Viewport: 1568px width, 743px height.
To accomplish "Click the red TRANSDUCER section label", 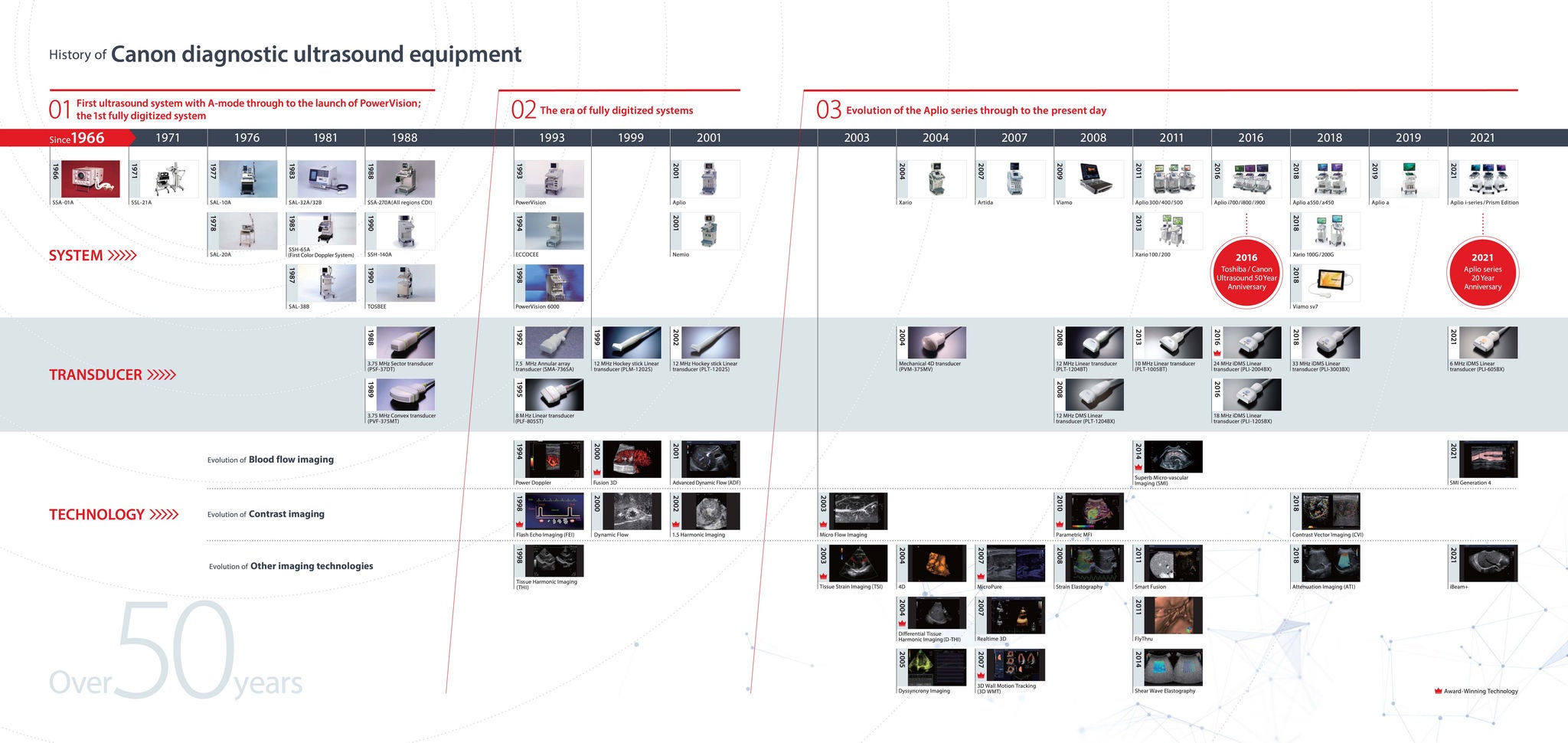I will [x=113, y=375].
